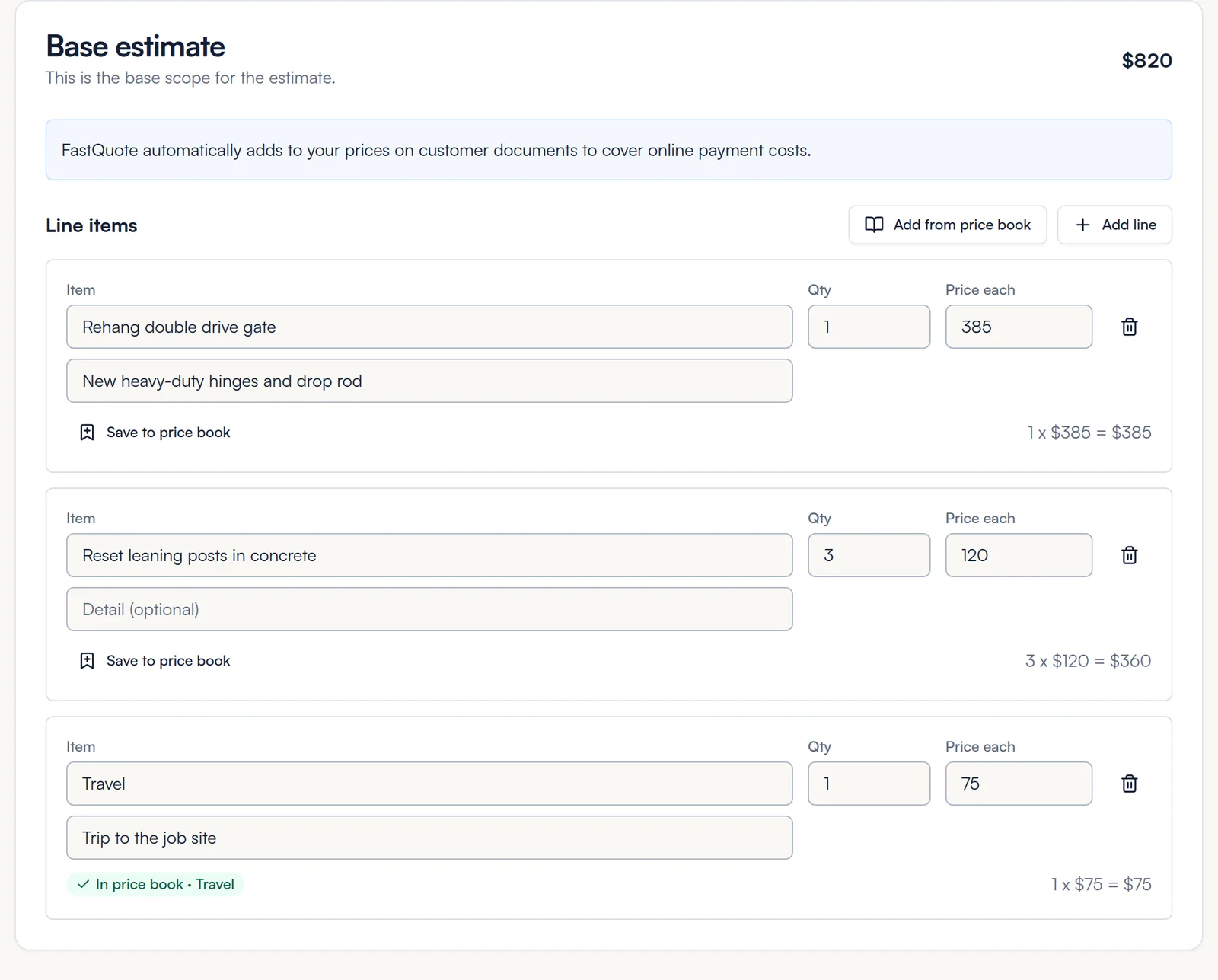The height and width of the screenshot is (980, 1218).
Task: Edit the price each field showing 385
Action: pos(1019,327)
